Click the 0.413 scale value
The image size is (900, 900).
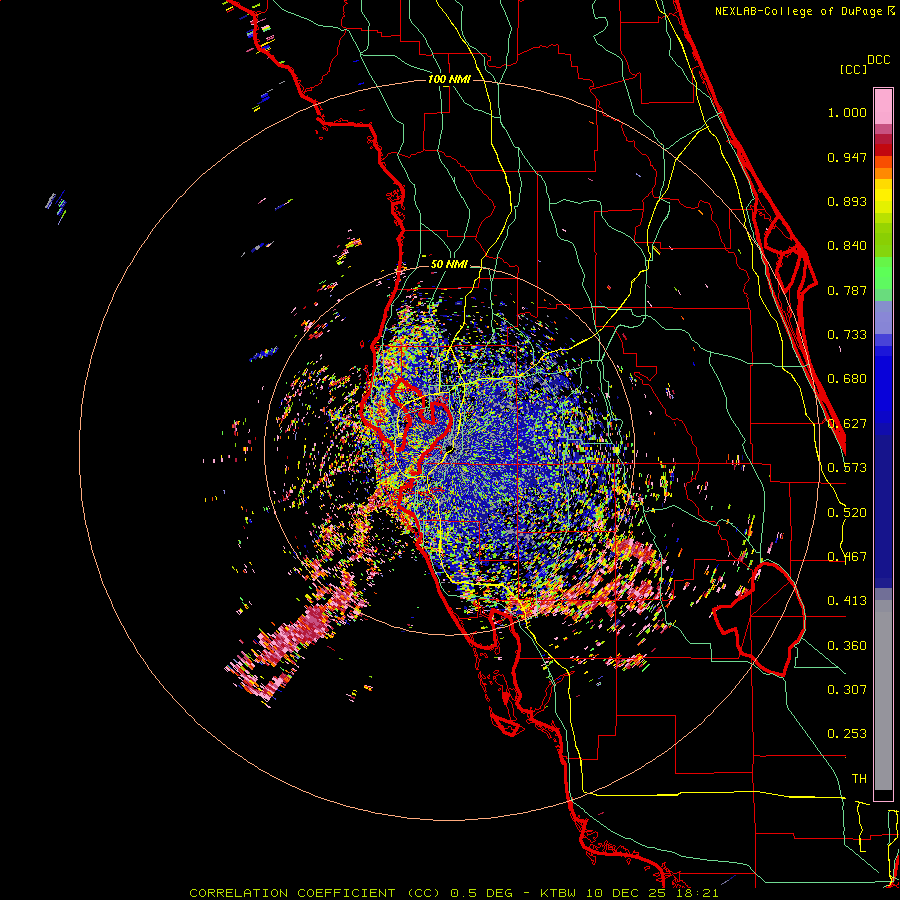[847, 601]
